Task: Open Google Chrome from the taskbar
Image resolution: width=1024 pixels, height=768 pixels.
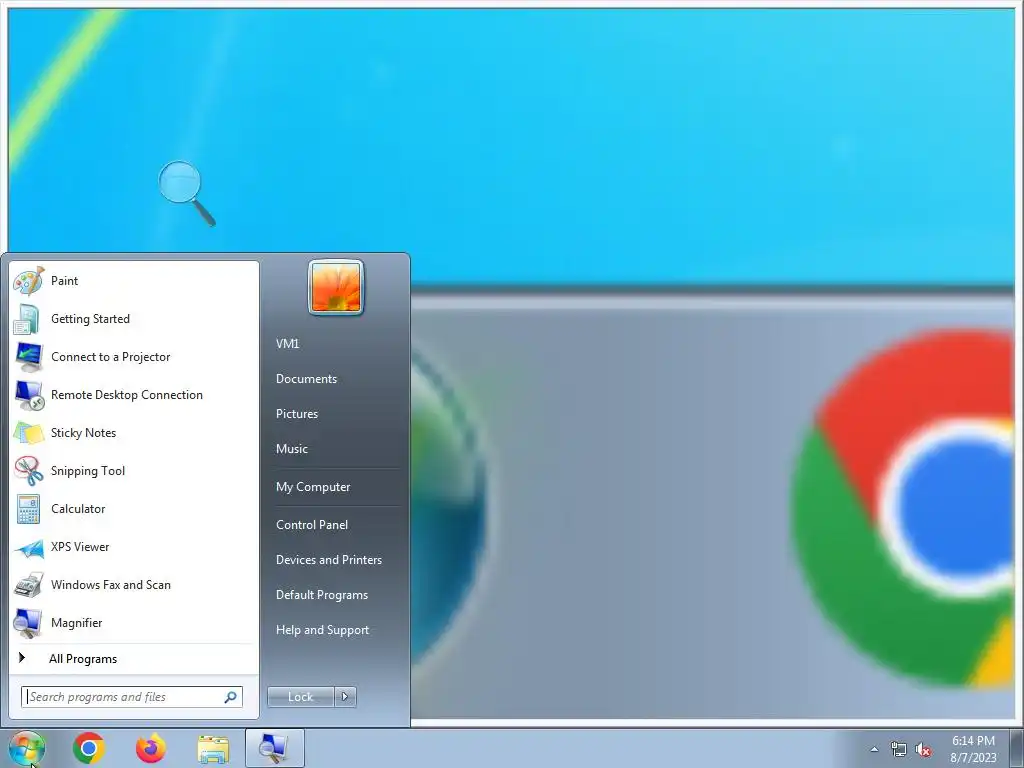Action: 89,748
